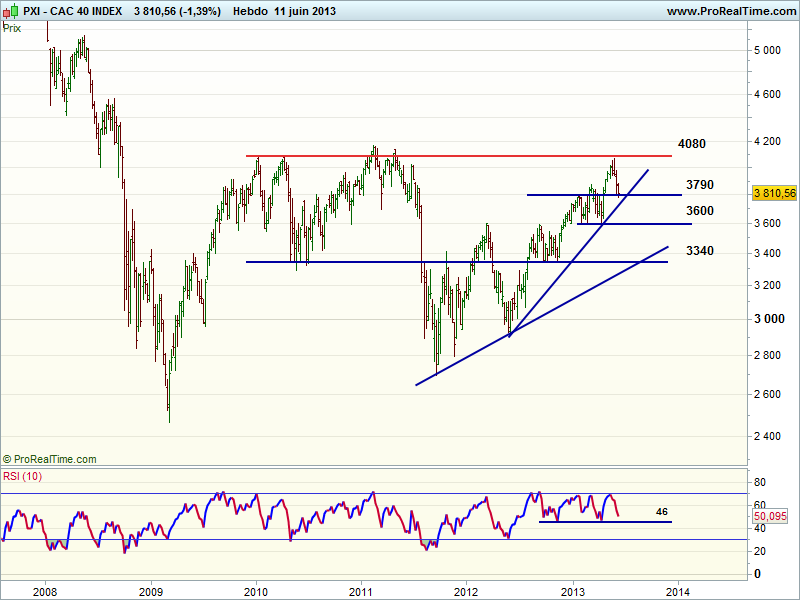Open the www.ProRealTime.com link

coord(729,11)
